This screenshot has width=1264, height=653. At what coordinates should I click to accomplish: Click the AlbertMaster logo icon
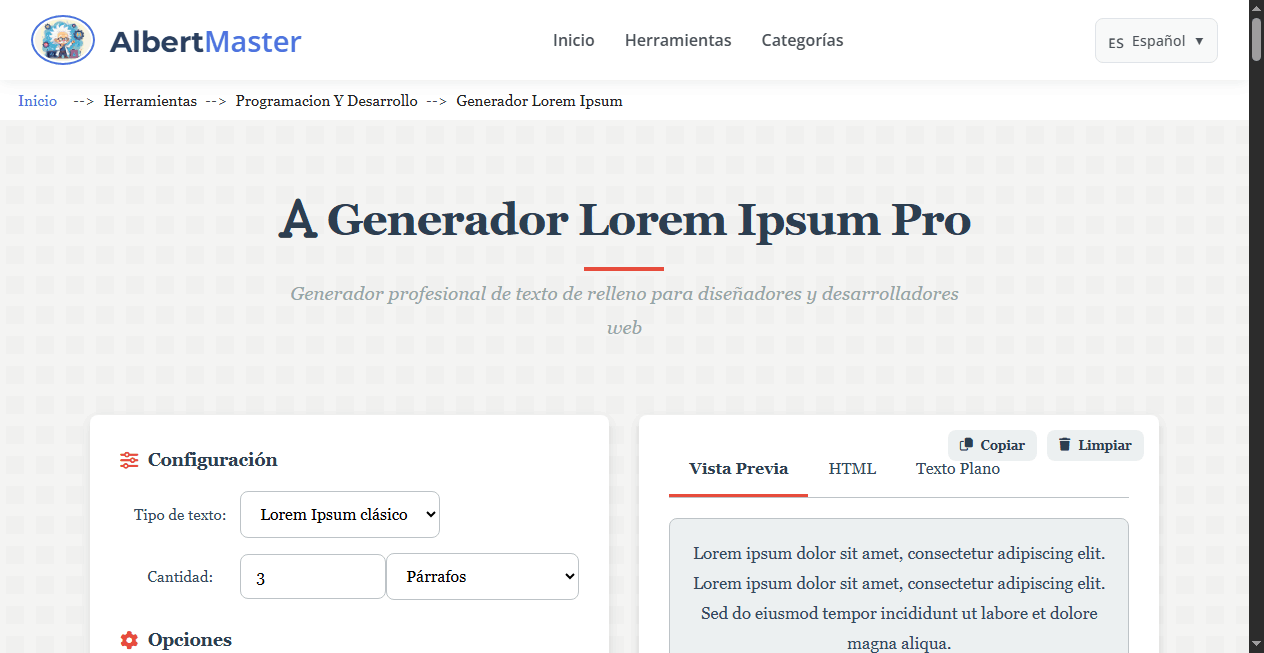click(x=62, y=40)
